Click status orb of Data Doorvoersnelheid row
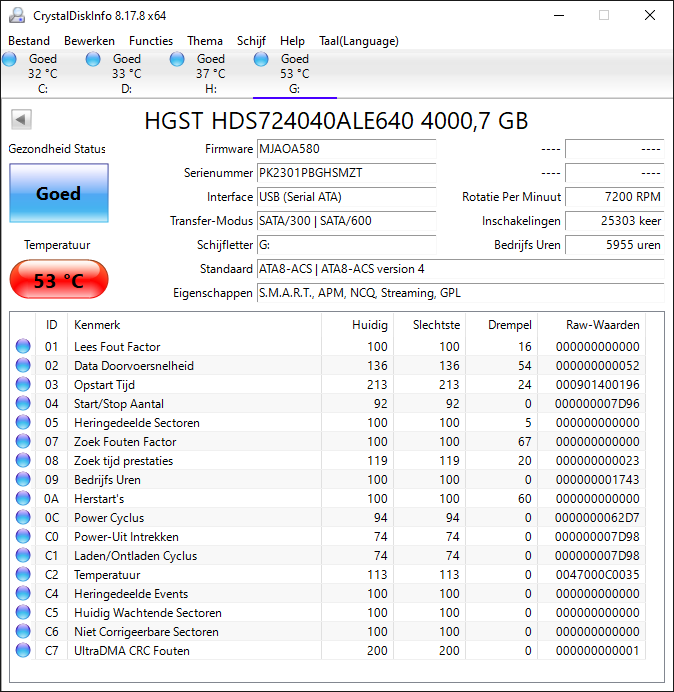 (23, 365)
